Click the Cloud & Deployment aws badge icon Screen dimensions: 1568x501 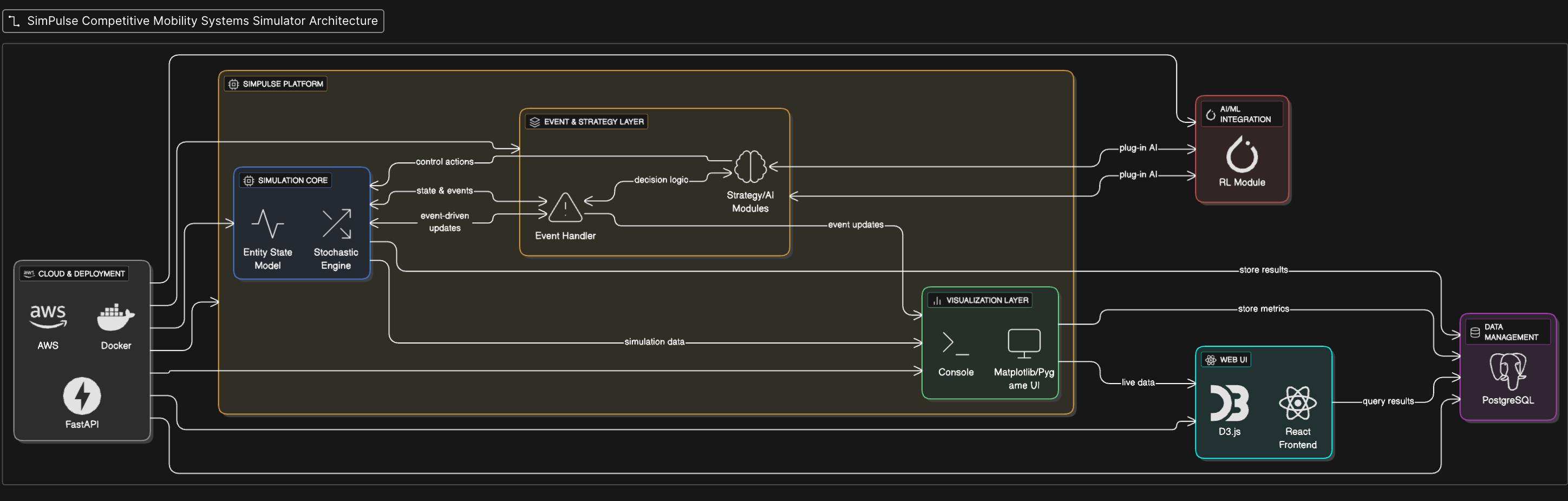pyautogui.click(x=29, y=274)
